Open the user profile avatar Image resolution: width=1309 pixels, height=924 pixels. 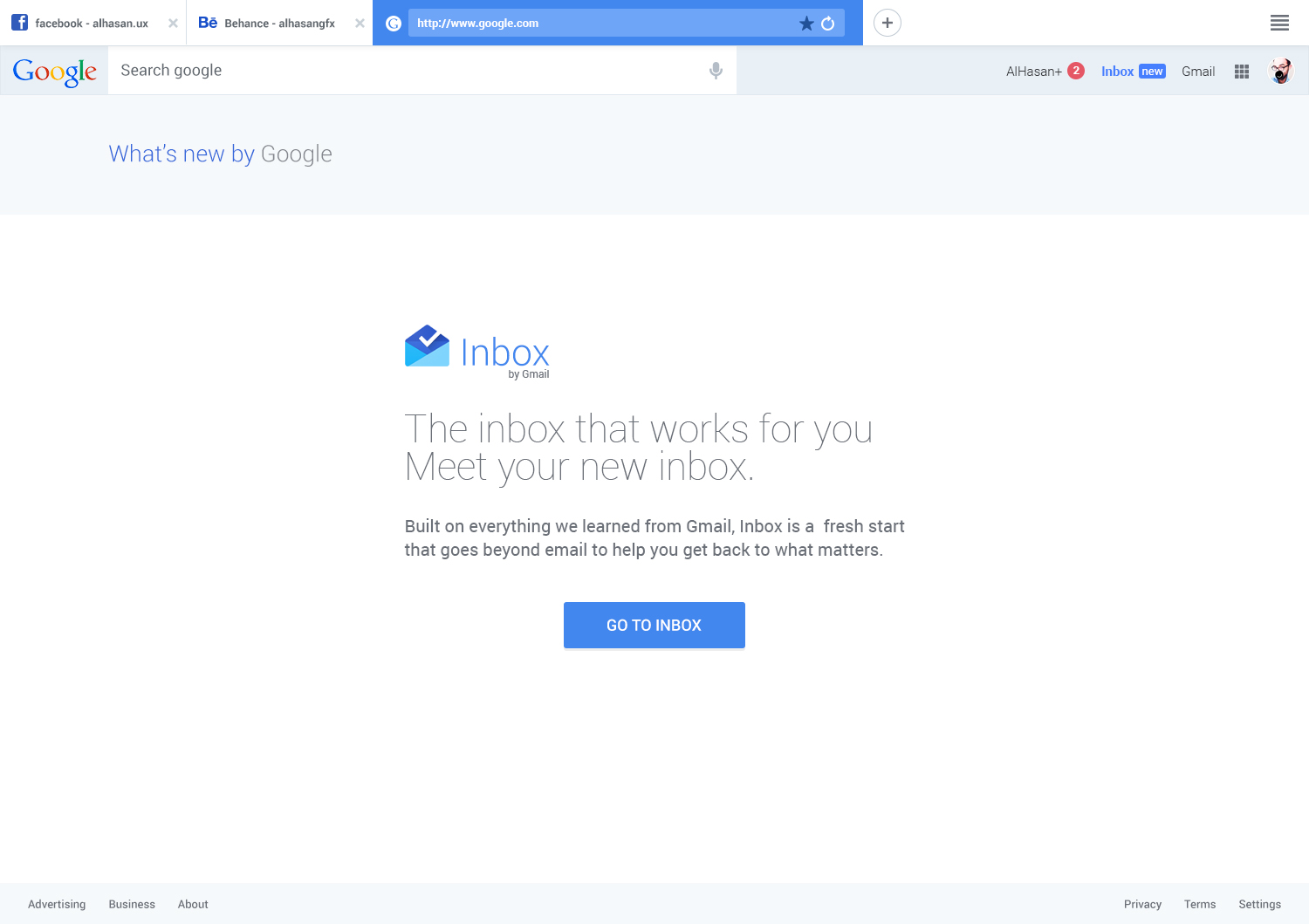tap(1280, 72)
